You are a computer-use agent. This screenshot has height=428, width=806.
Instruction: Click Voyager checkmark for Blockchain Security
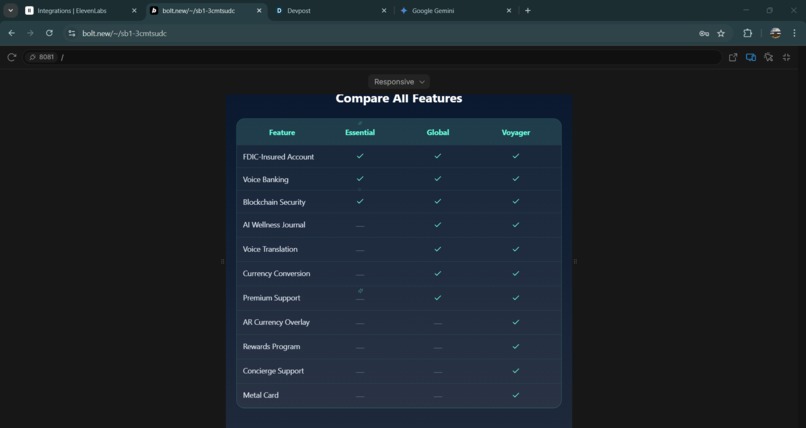(x=516, y=201)
